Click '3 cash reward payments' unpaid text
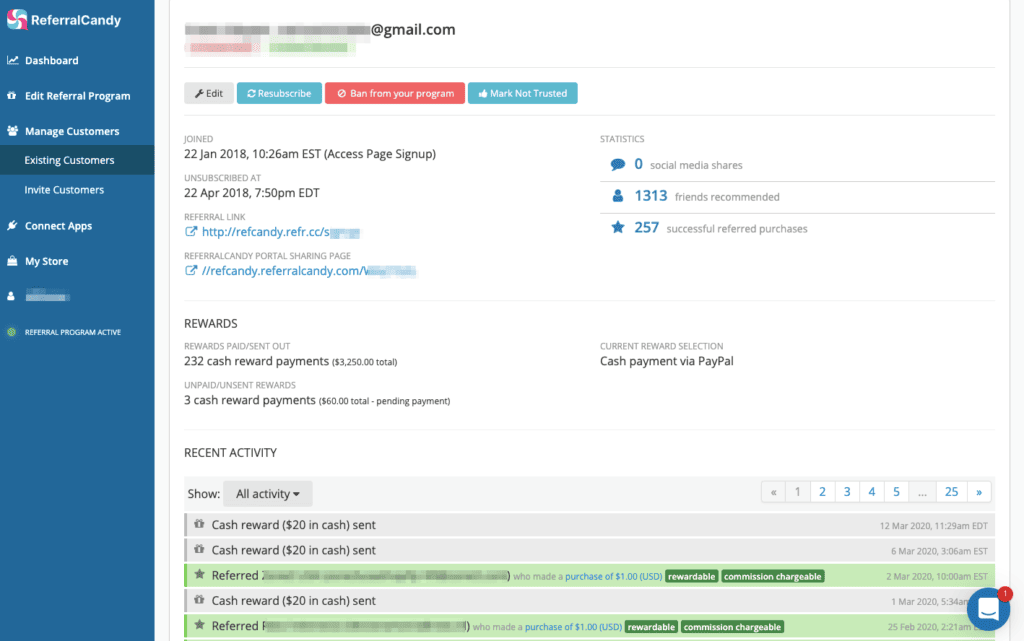Viewport: 1024px width, 641px height. click(x=249, y=400)
